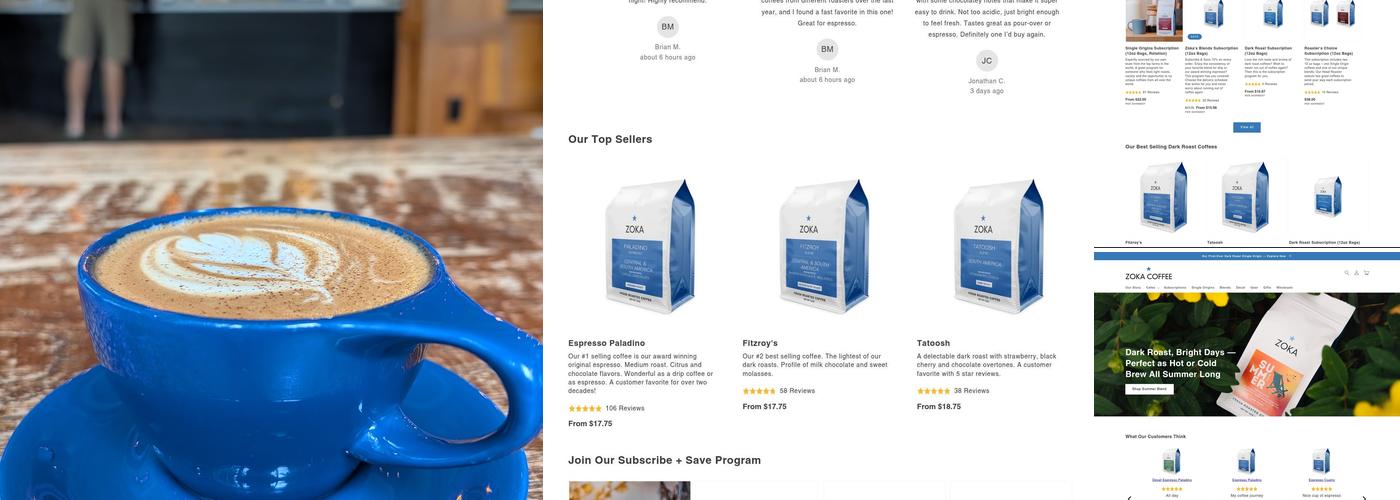The height and width of the screenshot is (500, 1400).
Task: Open the Fitzroy's product title link
Action: tap(760, 343)
